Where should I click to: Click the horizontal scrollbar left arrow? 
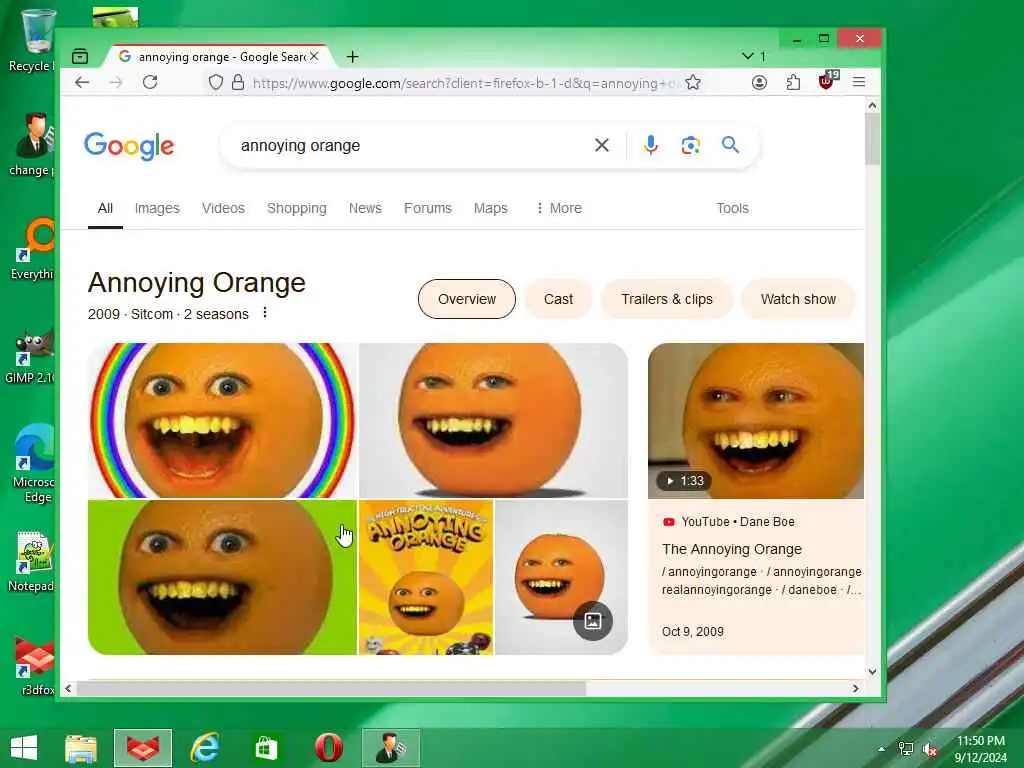(68, 688)
